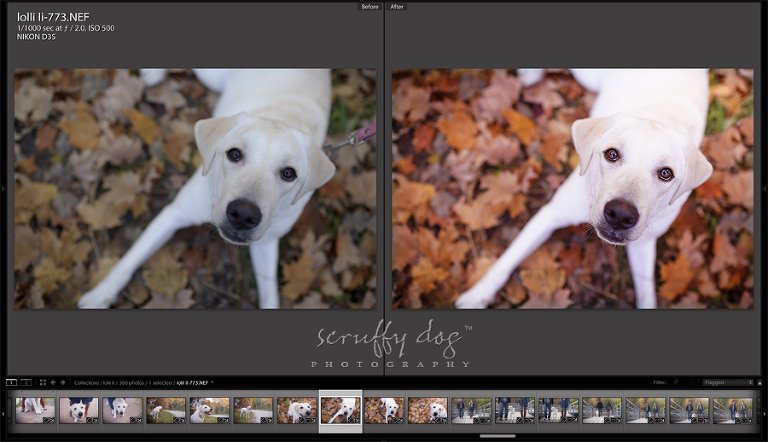Open Grid view from filmstrip toolbar
Image resolution: width=768 pixels, height=442 pixels.
click(42, 382)
